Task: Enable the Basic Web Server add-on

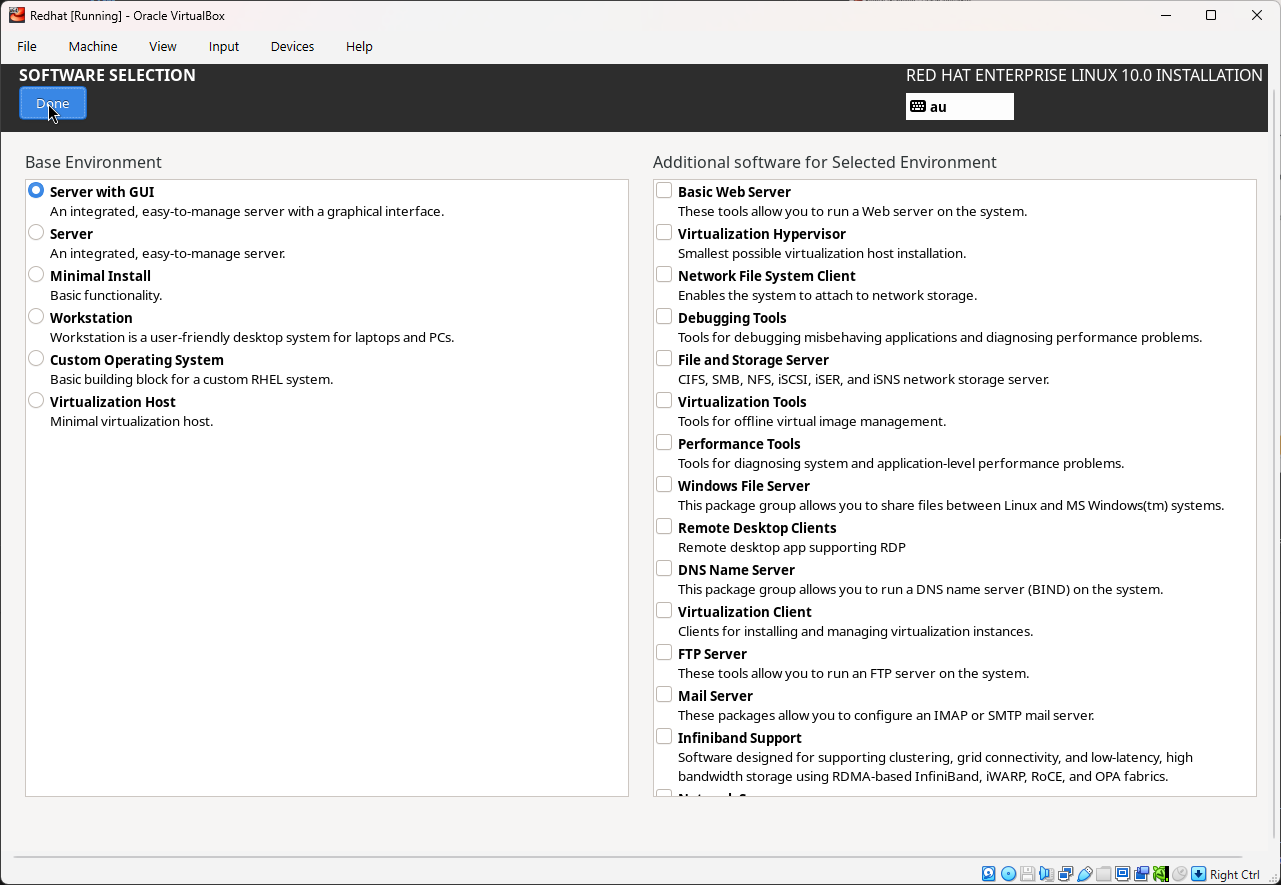Action: (663, 189)
